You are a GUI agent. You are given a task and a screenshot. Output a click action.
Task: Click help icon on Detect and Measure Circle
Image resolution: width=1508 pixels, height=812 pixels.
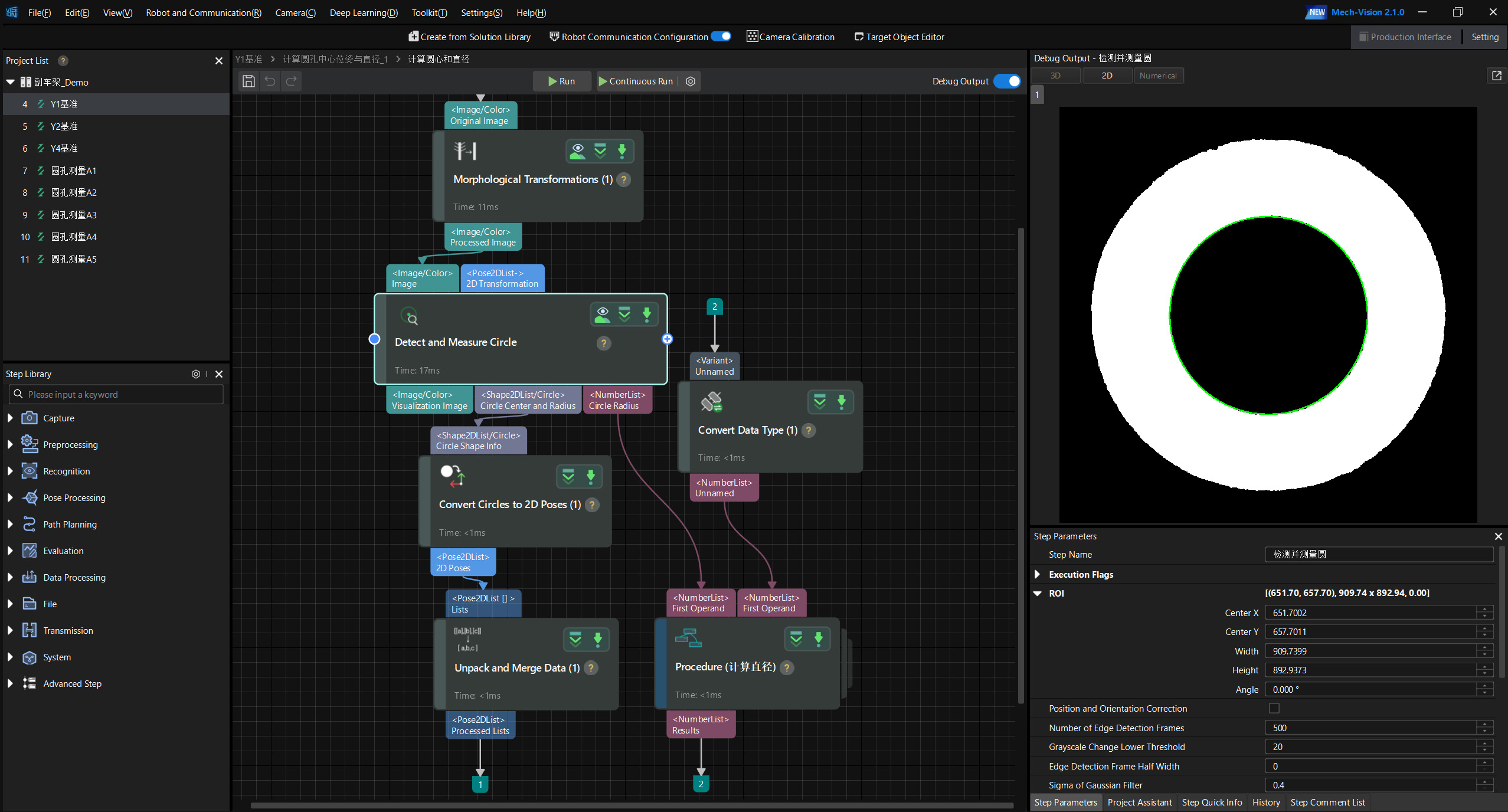point(603,343)
